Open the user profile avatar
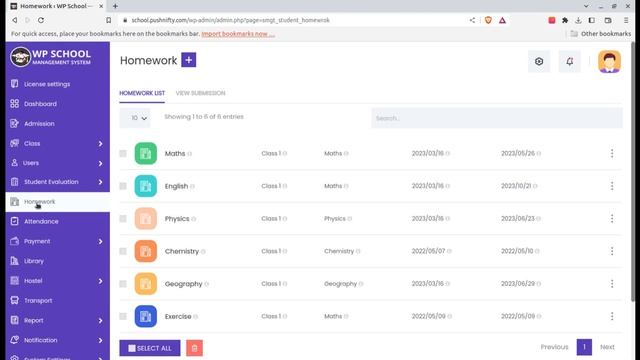The height and width of the screenshot is (360, 640). [609, 61]
